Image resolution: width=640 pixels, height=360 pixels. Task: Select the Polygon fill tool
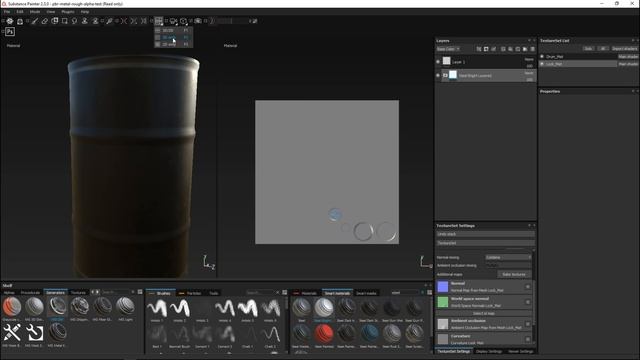coord(64,21)
